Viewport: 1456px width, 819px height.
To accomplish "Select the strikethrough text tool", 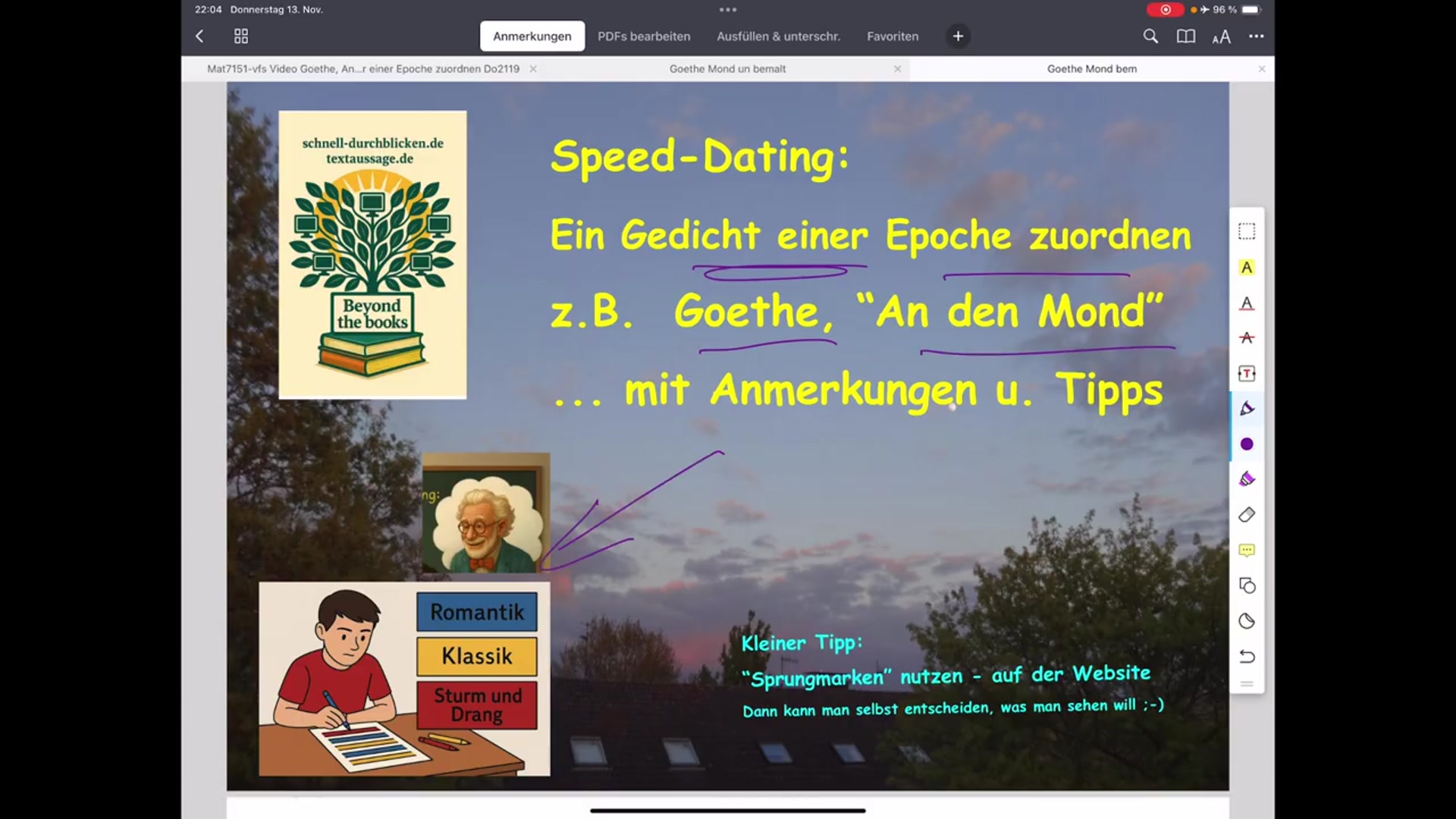I will tap(1247, 338).
